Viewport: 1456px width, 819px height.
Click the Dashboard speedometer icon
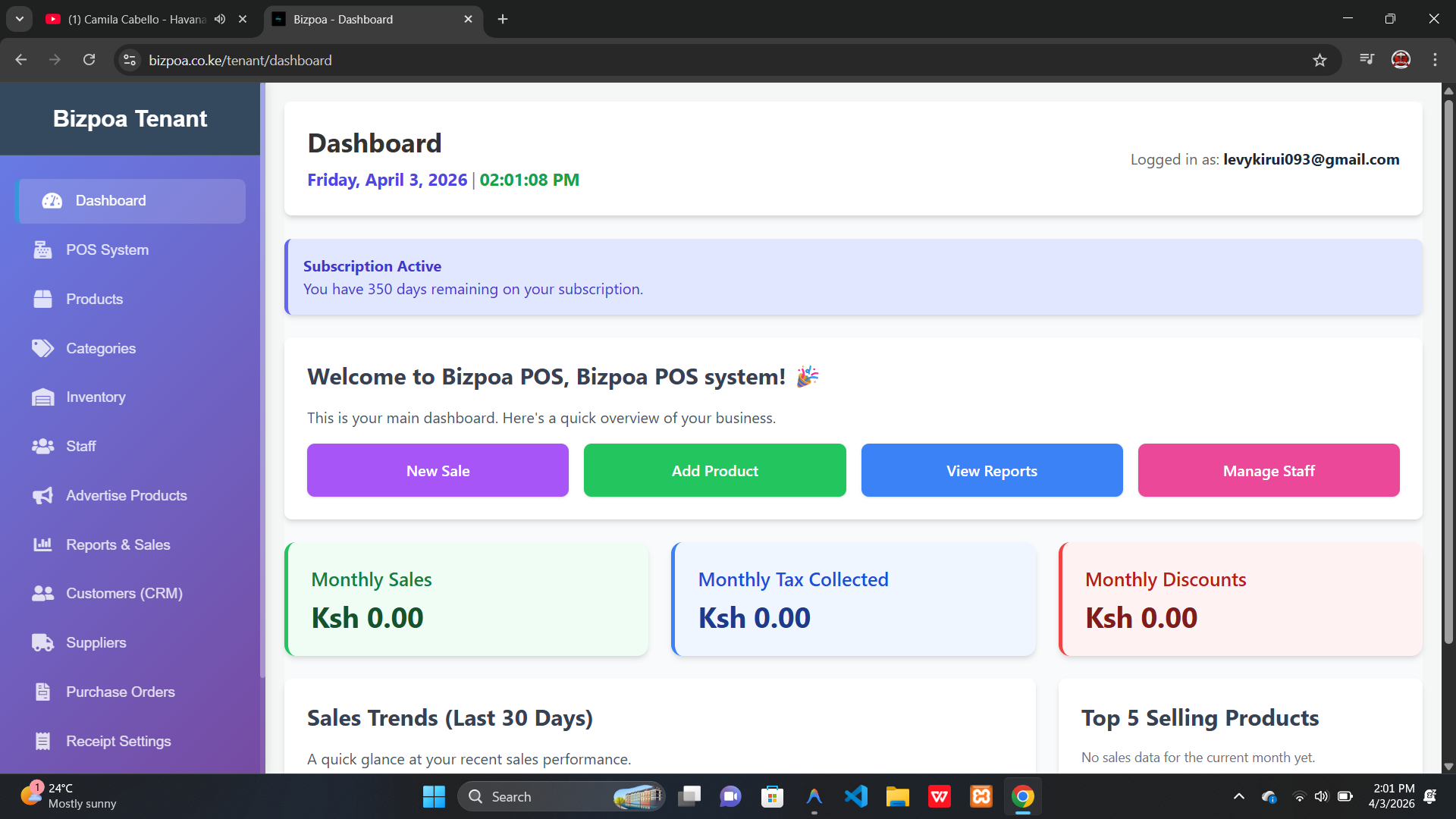point(52,200)
